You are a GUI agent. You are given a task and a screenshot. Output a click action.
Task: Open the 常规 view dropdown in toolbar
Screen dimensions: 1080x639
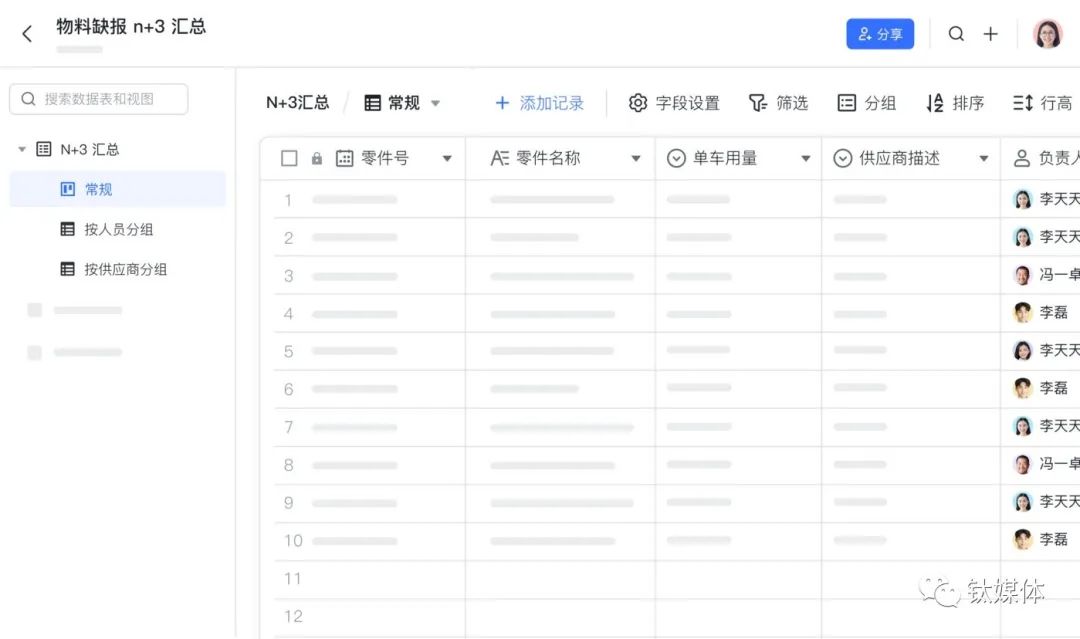click(x=402, y=103)
